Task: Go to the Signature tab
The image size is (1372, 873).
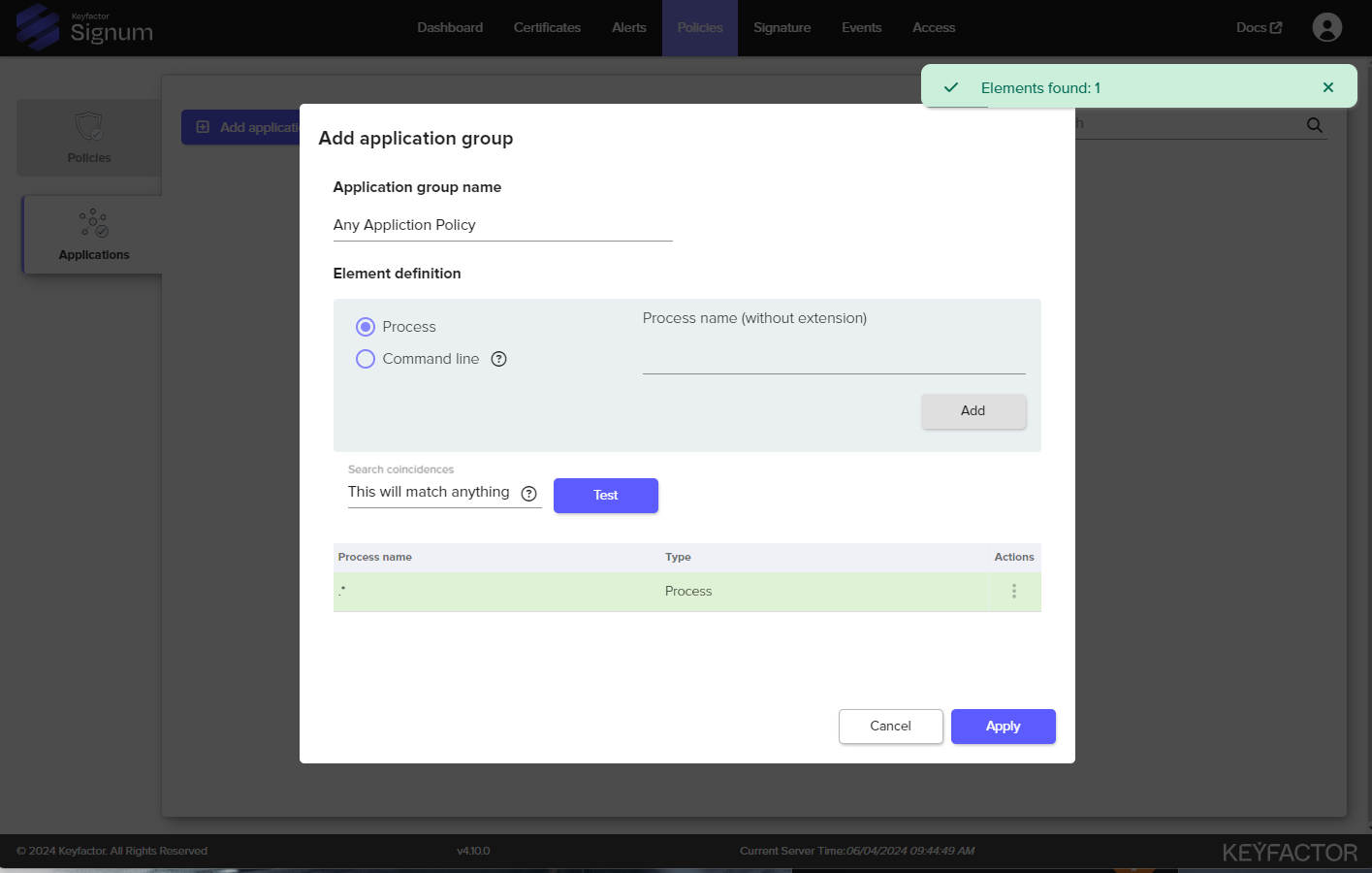Action: [782, 27]
